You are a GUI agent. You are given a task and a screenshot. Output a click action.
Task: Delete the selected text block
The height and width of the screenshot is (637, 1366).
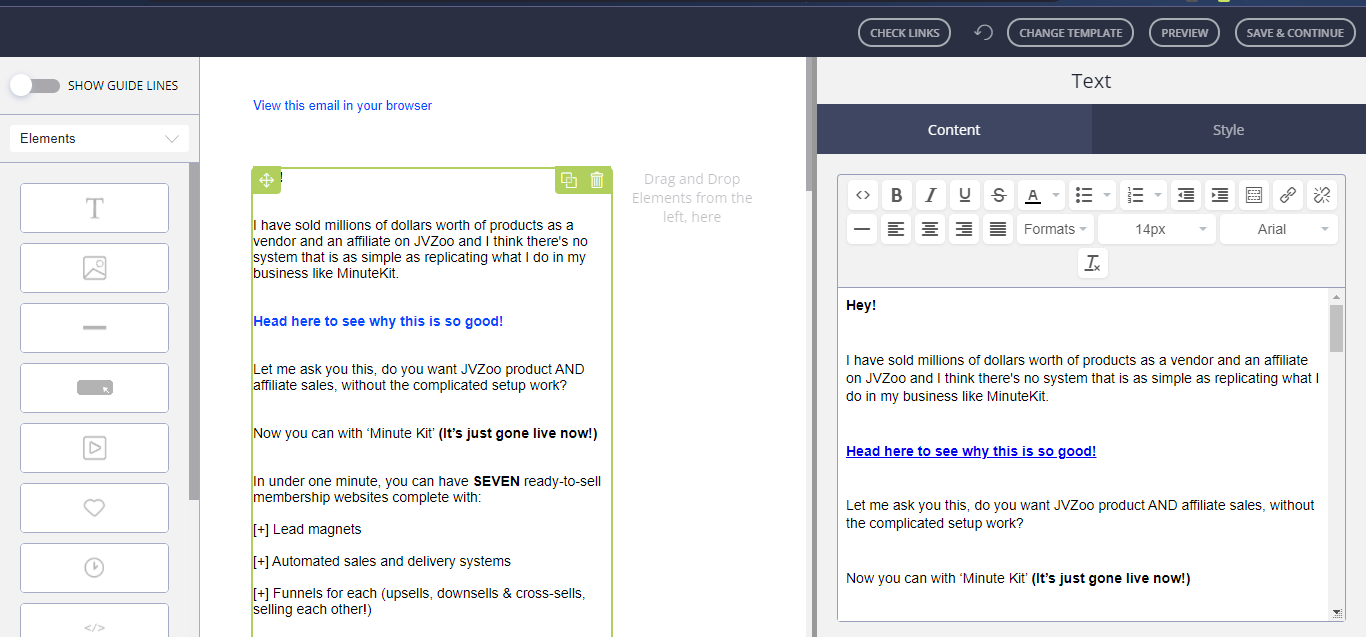597,180
